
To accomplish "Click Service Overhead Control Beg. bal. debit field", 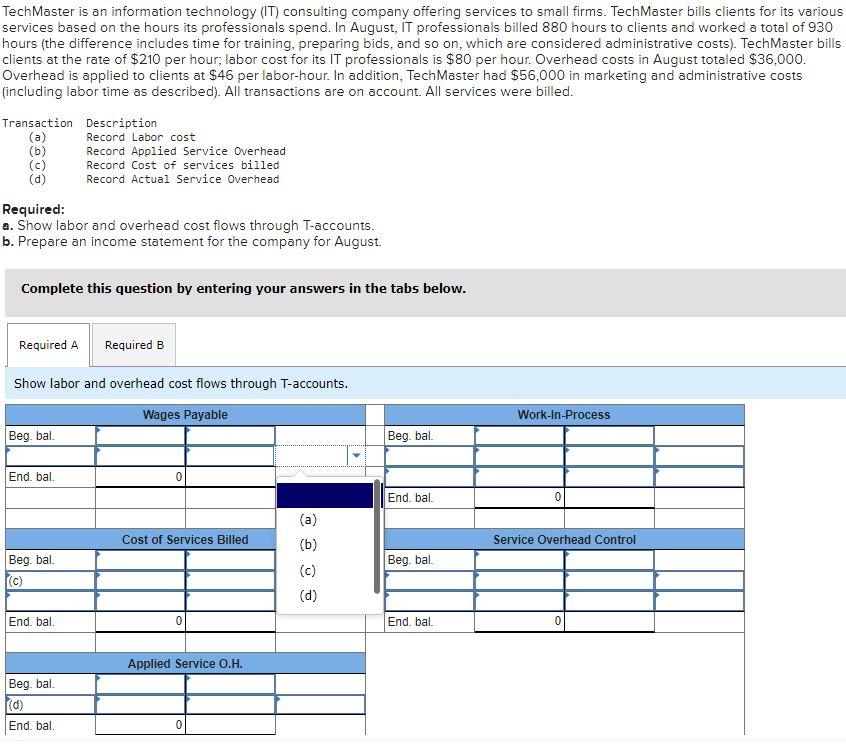I will (520, 560).
